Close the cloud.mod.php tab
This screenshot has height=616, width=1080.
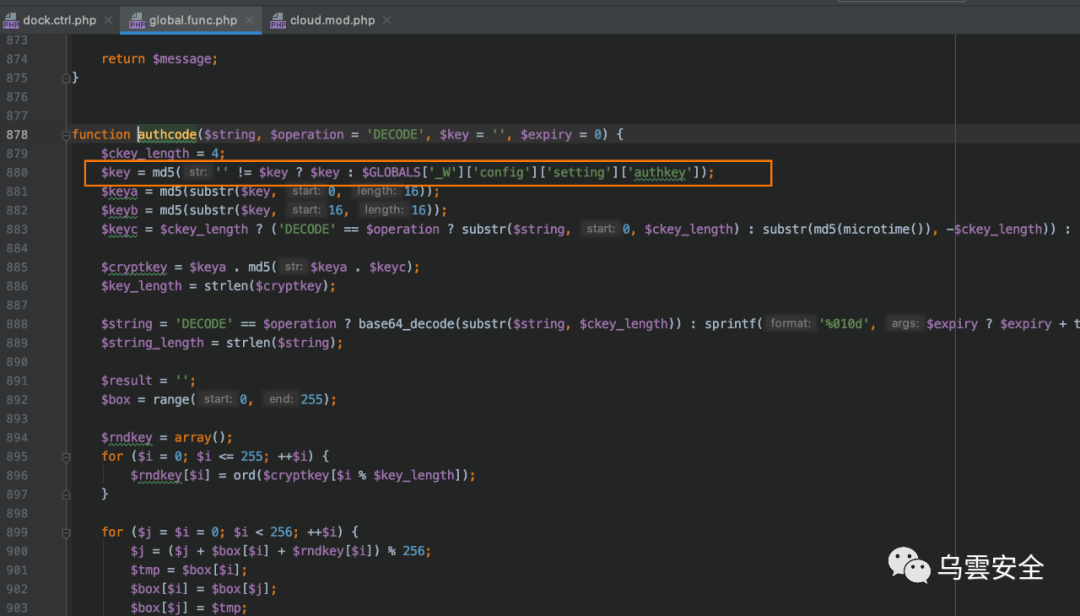387,20
